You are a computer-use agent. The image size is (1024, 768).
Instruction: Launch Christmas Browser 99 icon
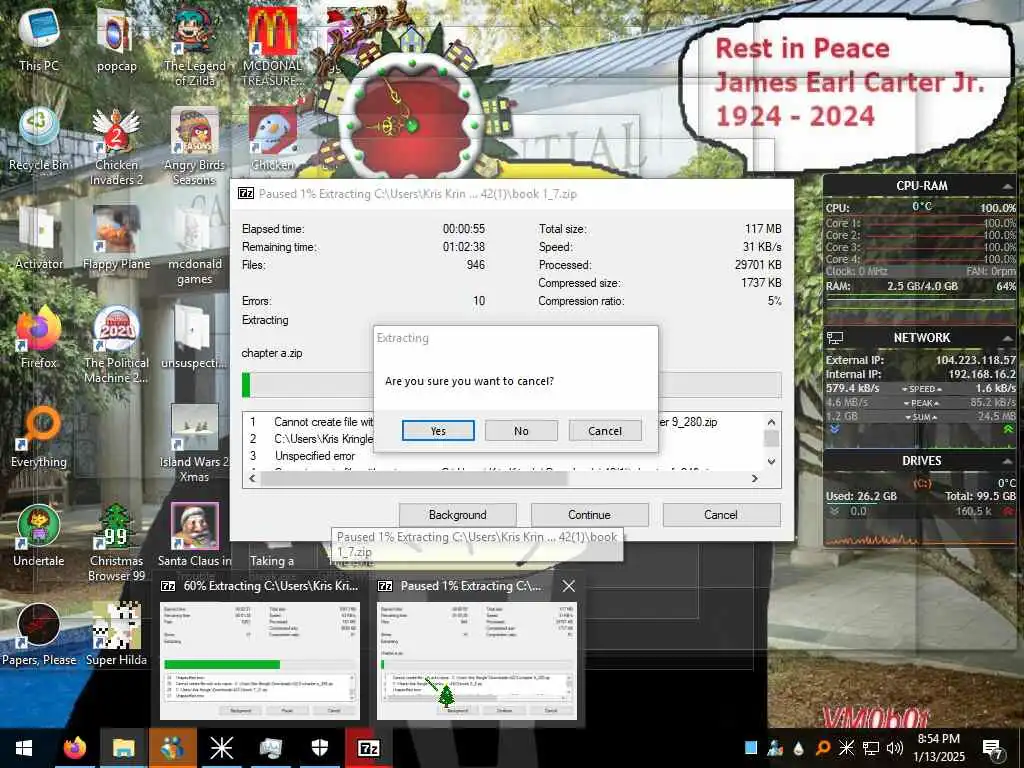click(x=116, y=543)
